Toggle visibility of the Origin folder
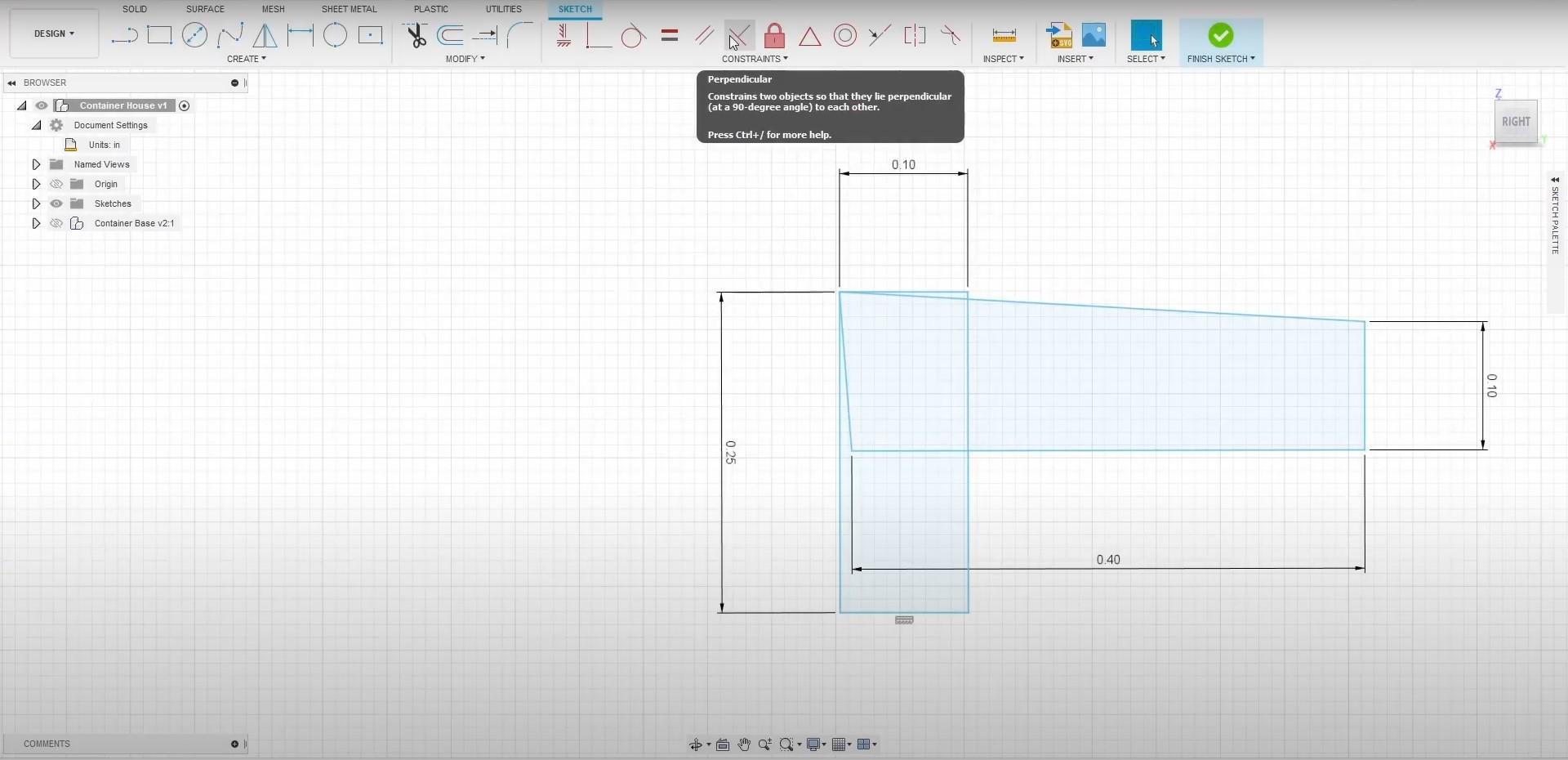1568x760 pixels. [56, 184]
